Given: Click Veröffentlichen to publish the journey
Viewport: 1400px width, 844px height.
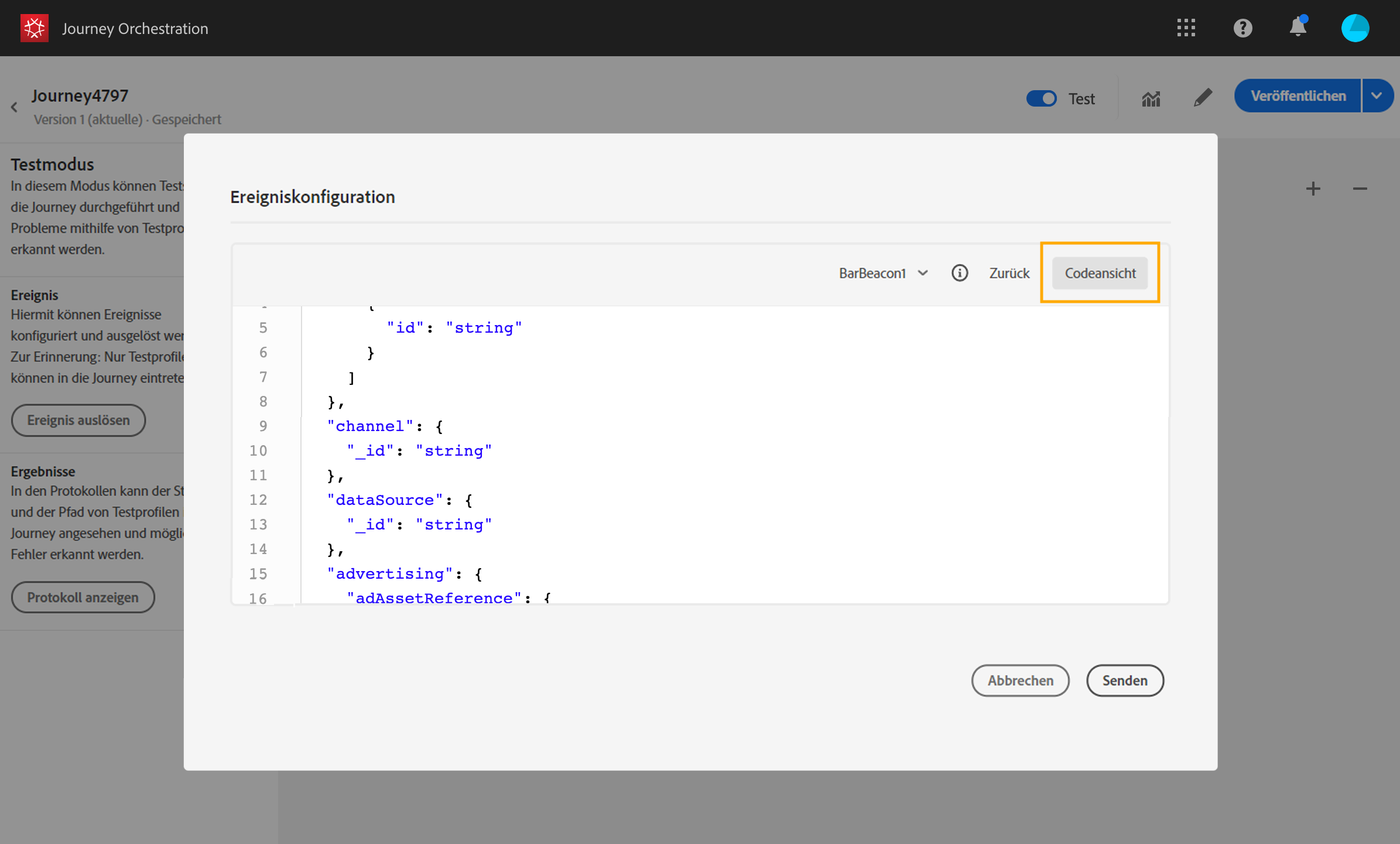Looking at the screenshot, I should pos(1298,95).
